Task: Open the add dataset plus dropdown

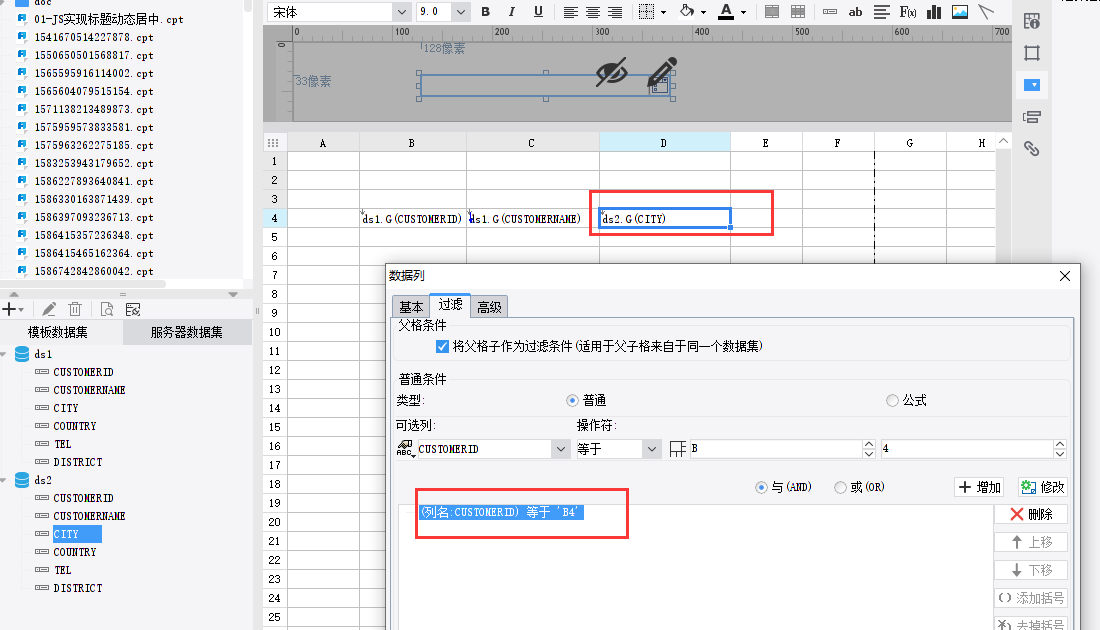Action: tap(13, 309)
